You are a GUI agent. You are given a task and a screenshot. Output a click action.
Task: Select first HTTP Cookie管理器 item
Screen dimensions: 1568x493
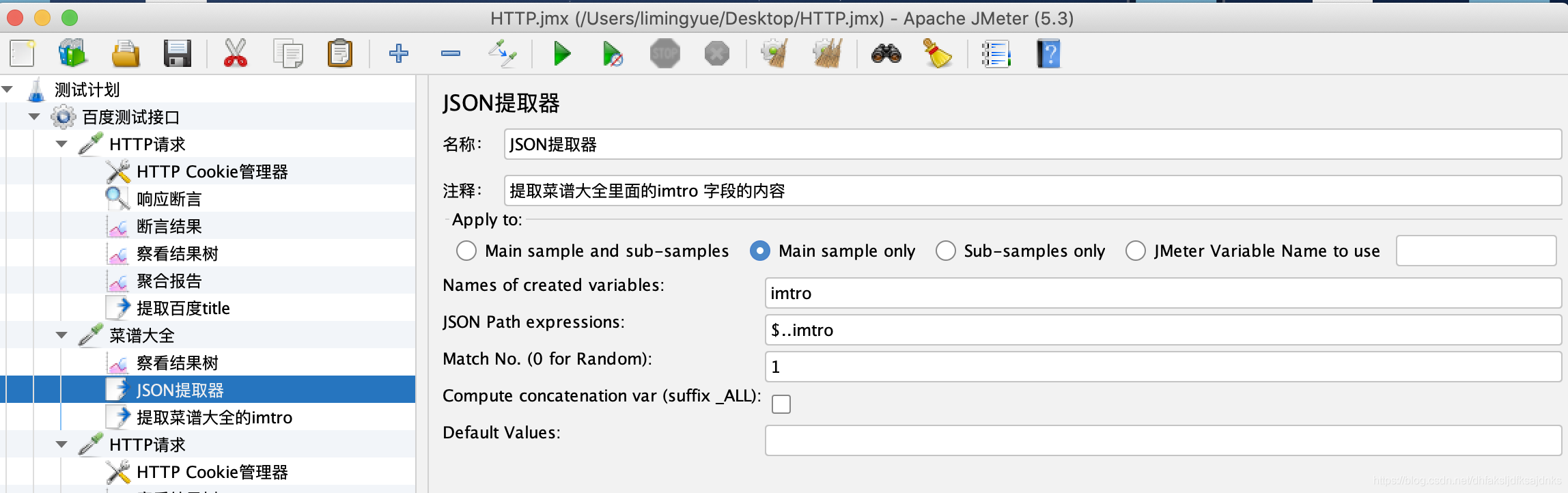point(212,171)
